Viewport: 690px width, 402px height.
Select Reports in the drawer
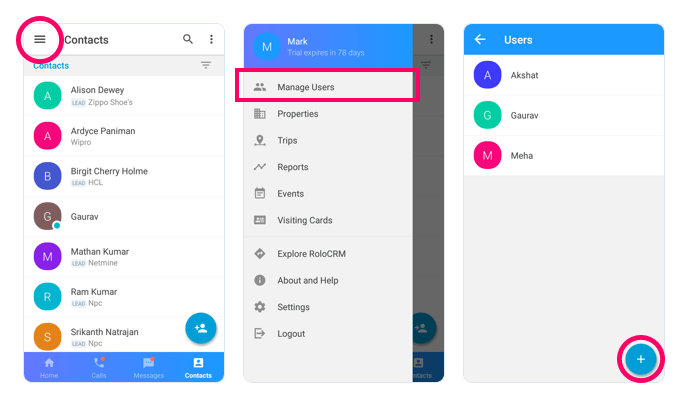tap(328, 167)
